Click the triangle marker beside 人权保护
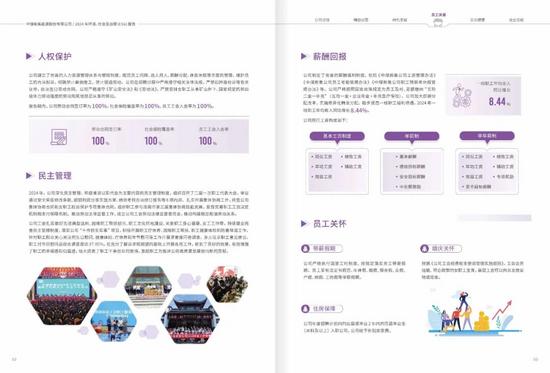The width and height of the screenshot is (550, 373). pos(29,56)
